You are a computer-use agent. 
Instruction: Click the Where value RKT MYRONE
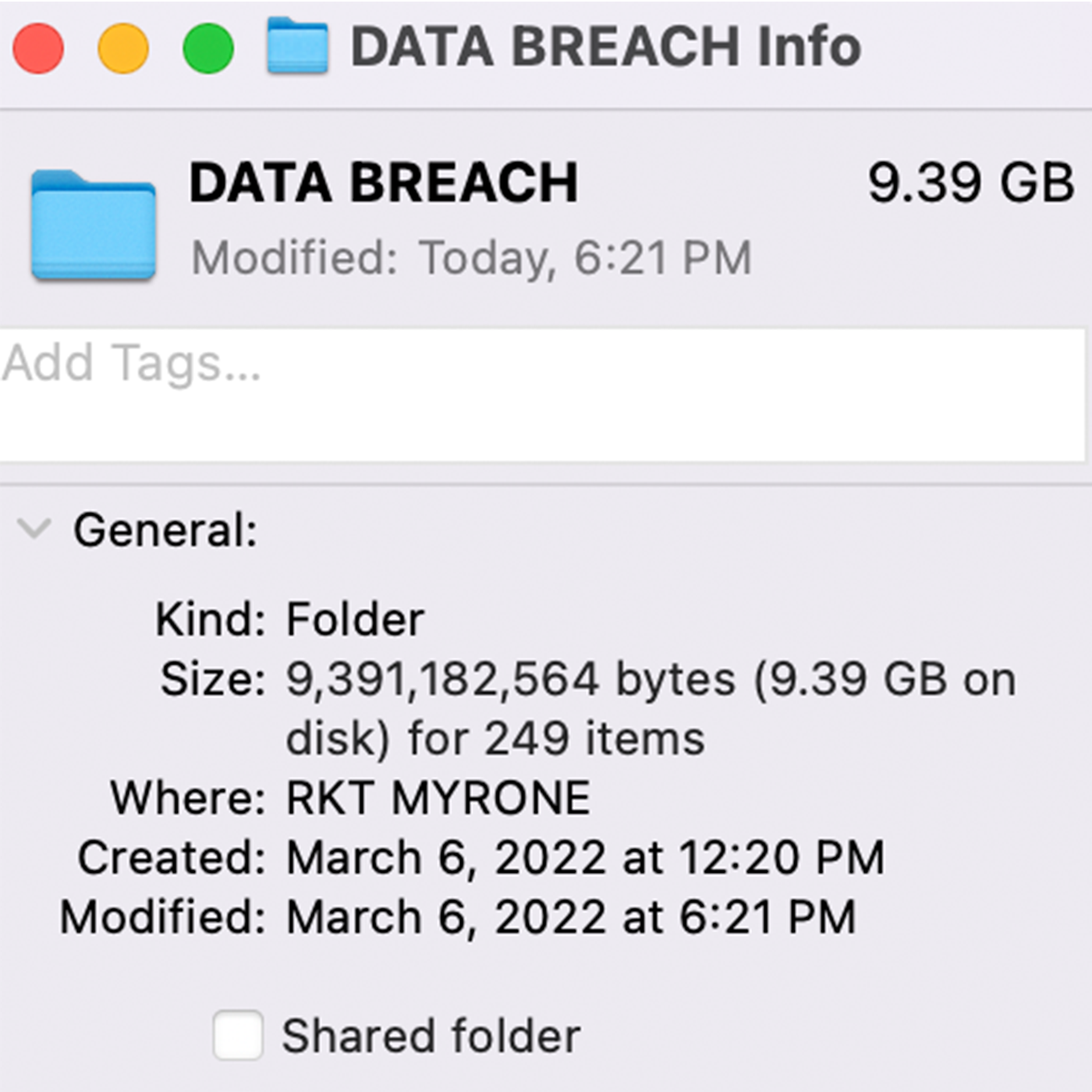click(x=438, y=798)
